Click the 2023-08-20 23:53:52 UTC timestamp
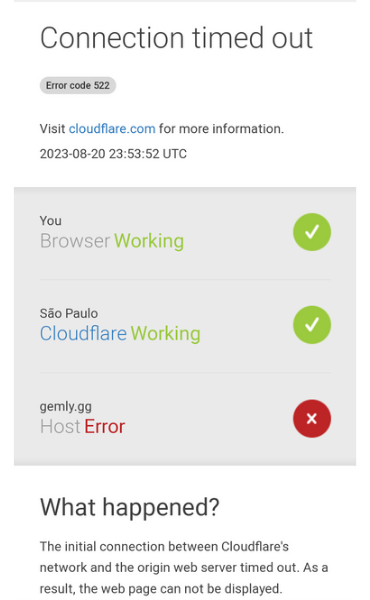Screen dimensions: 370x600 [x=113, y=154]
